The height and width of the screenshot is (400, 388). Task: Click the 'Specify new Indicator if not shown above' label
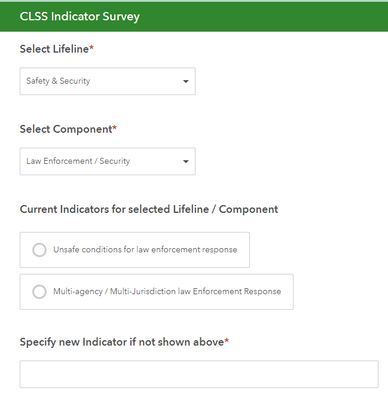122,342
